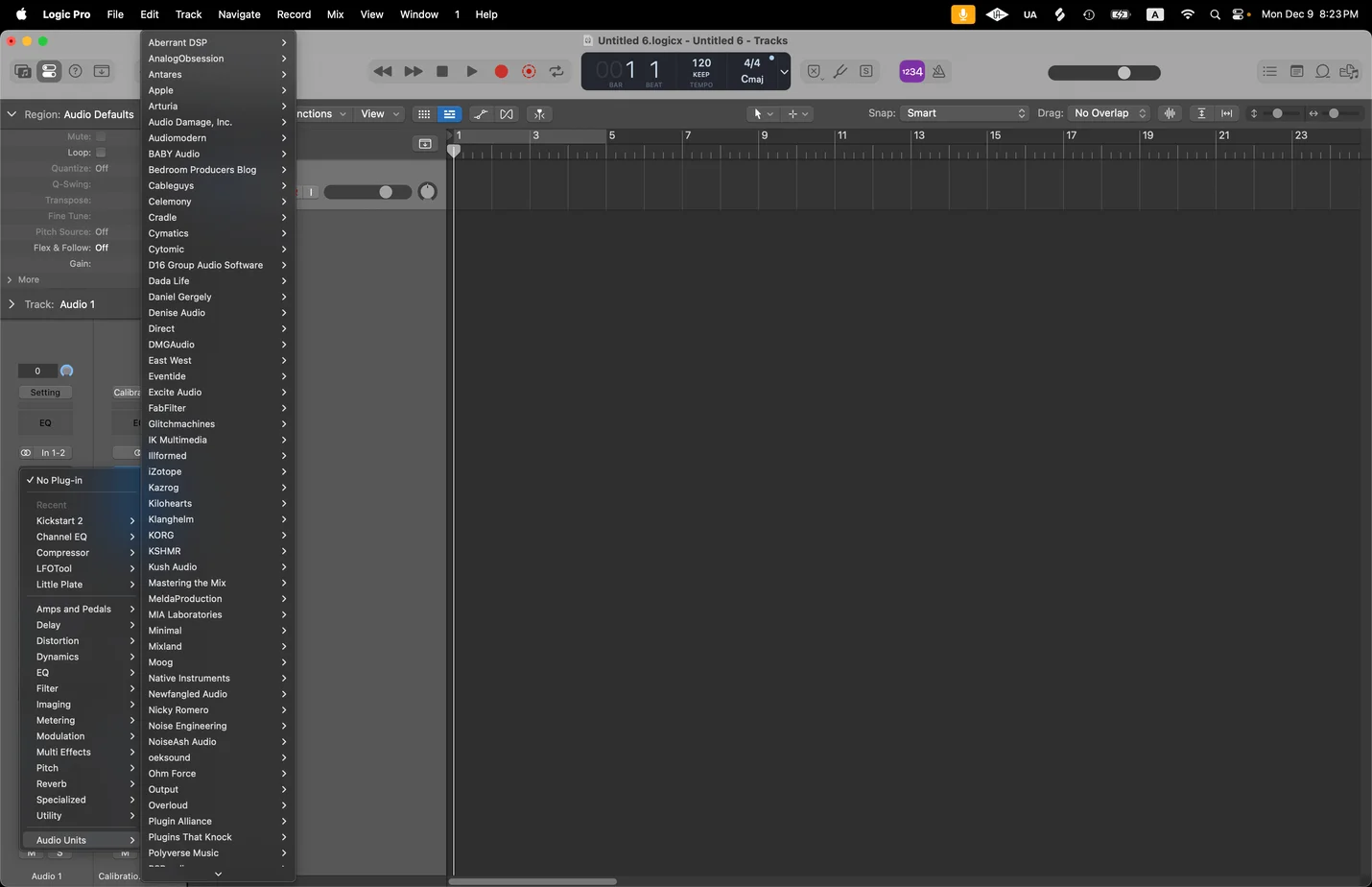
Task: Open the Note Pads icon
Action: (x=1296, y=71)
